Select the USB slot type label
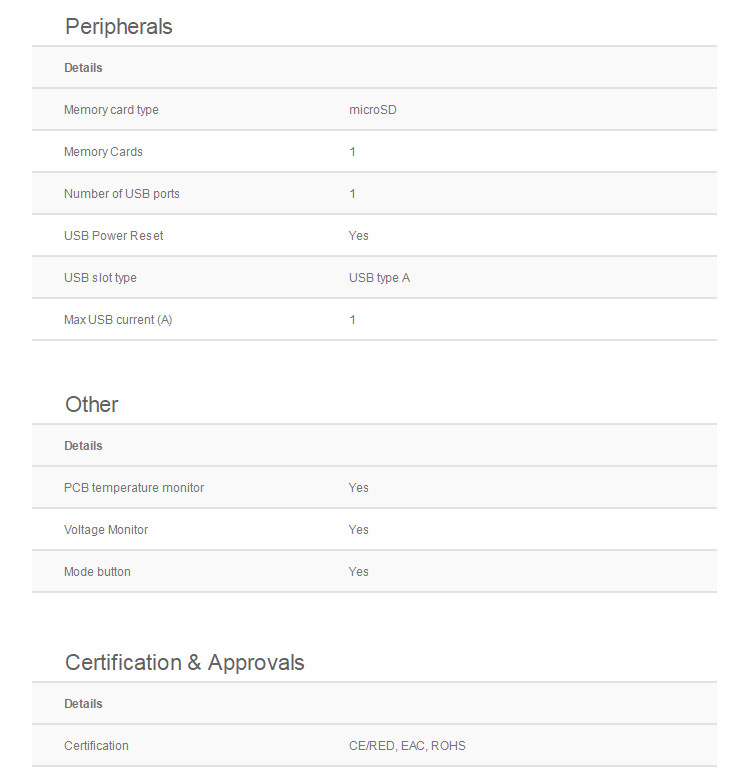 (x=100, y=278)
